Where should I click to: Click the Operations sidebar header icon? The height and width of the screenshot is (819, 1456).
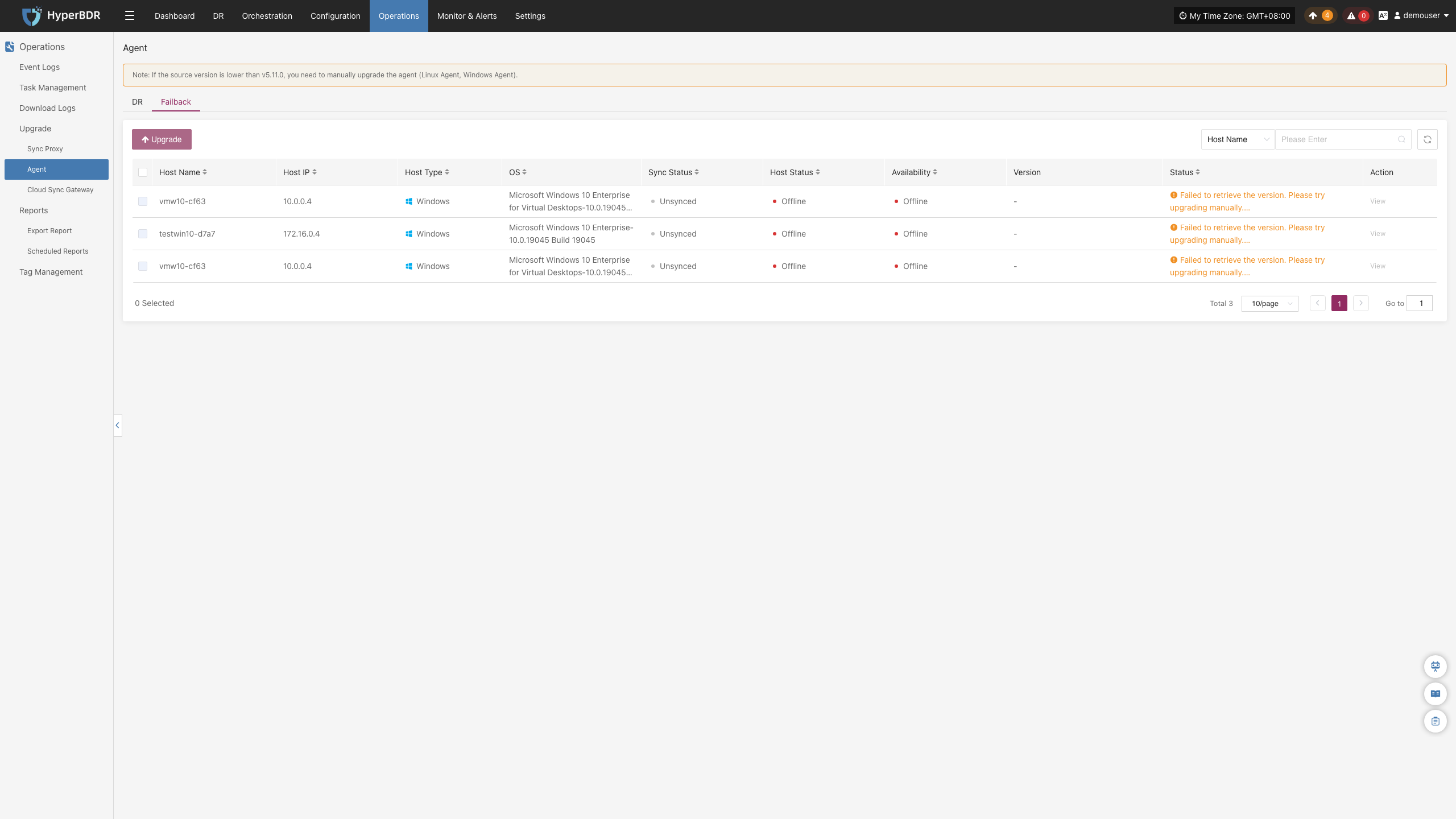click(10, 47)
